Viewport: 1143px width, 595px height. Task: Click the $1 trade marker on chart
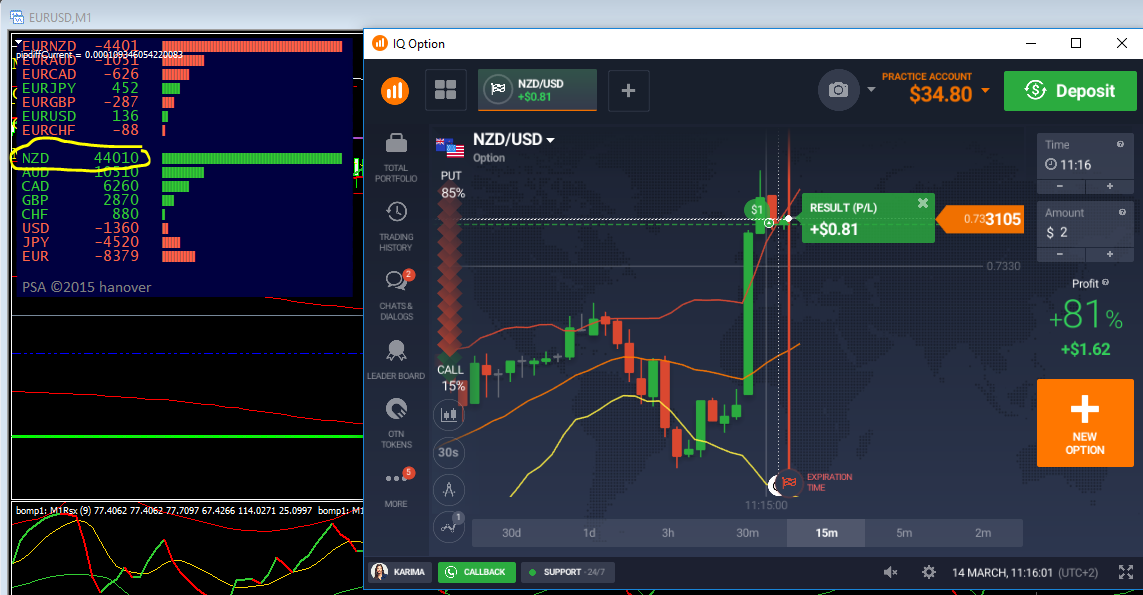(757, 210)
